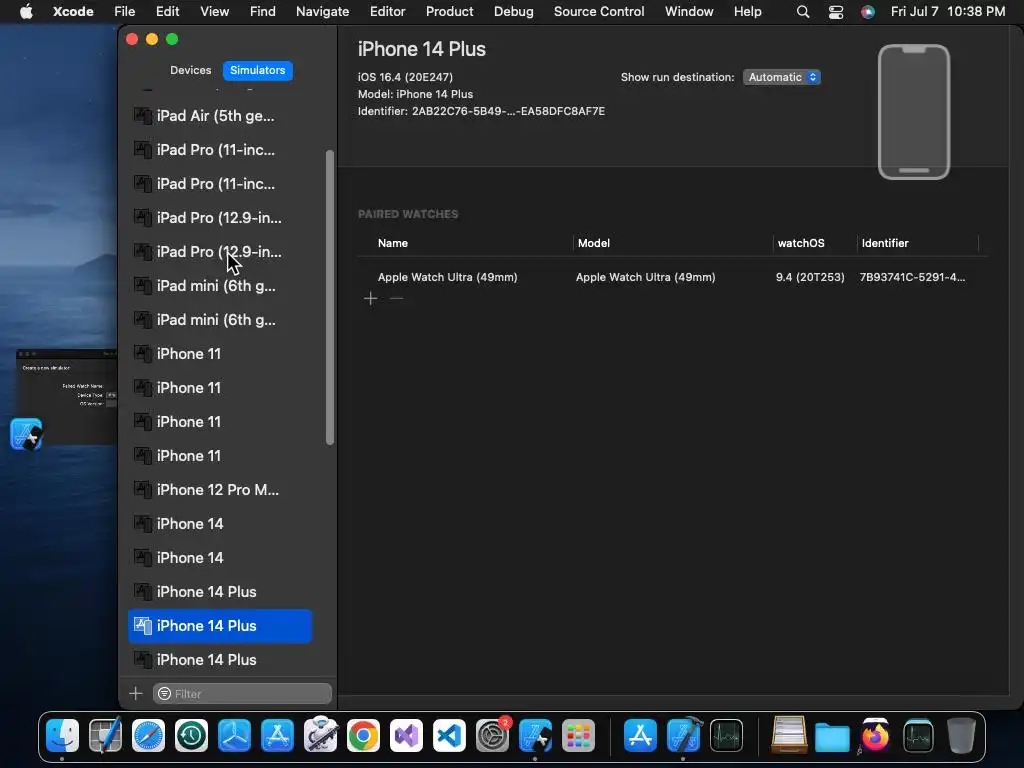
Task: Open the Trash in the Dock
Action: (x=961, y=735)
